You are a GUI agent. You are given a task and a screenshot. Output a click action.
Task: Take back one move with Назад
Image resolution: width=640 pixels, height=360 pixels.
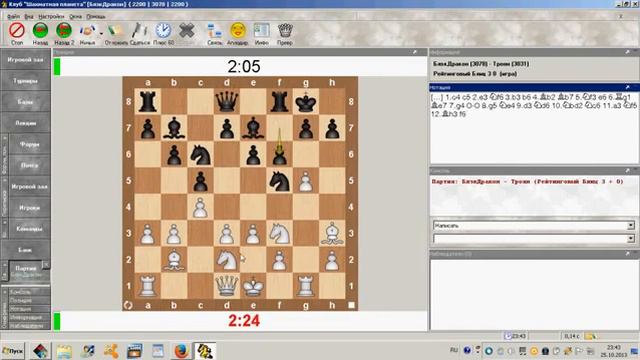click(40, 31)
